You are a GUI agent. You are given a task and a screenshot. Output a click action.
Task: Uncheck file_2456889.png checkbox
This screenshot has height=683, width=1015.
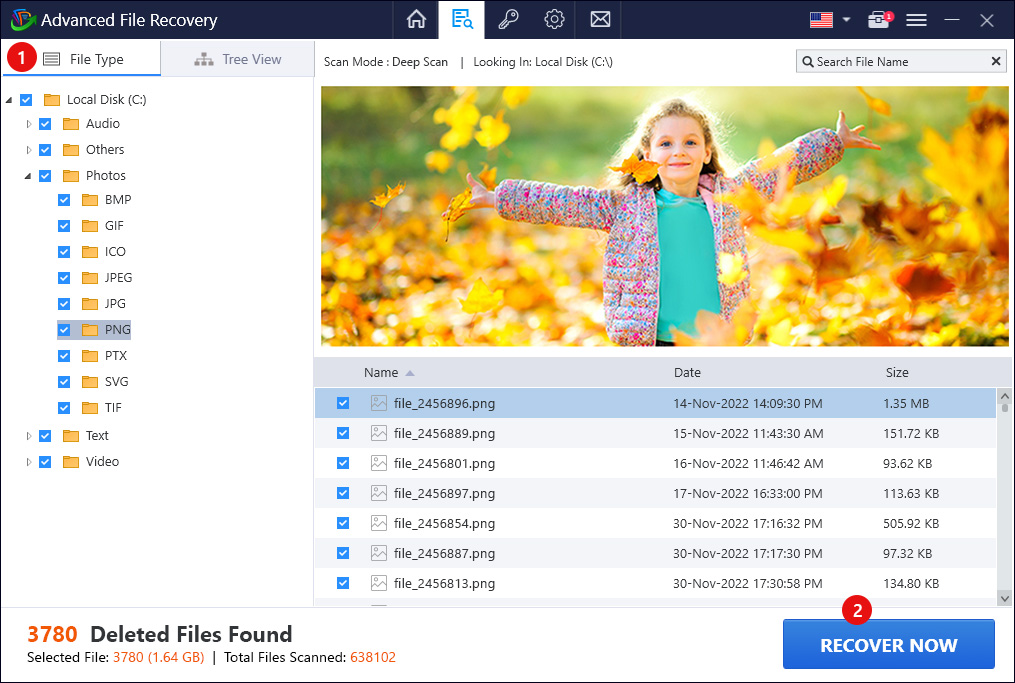click(x=343, y=433)
